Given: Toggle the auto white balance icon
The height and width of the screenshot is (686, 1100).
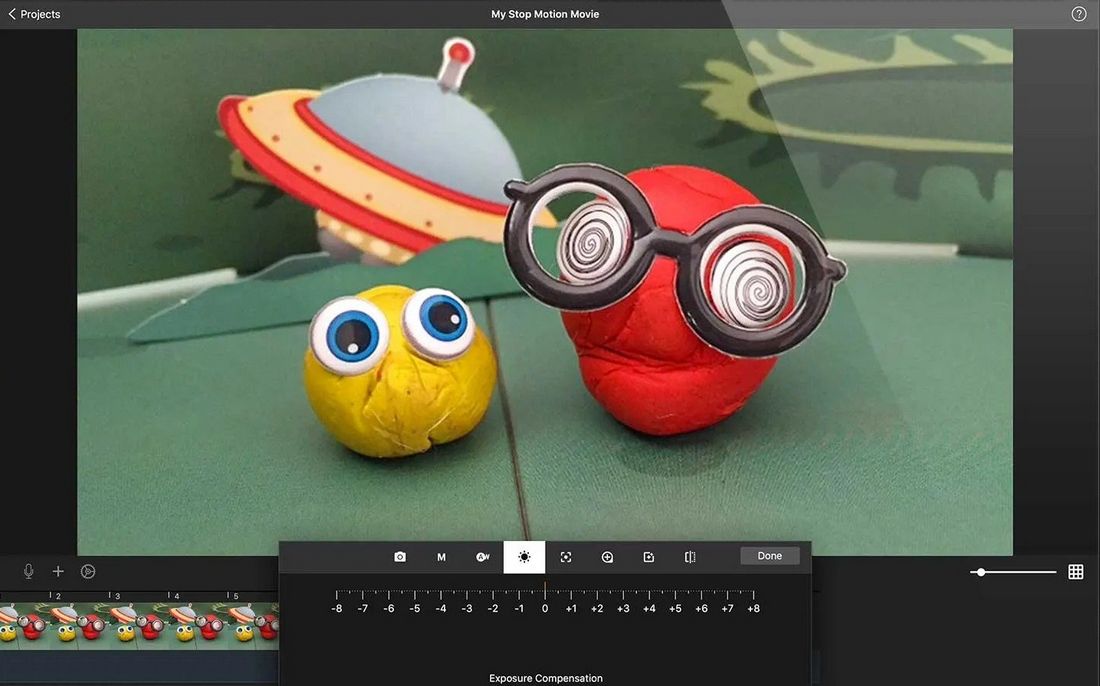Looking at the screenshot, I should [483, 557].
